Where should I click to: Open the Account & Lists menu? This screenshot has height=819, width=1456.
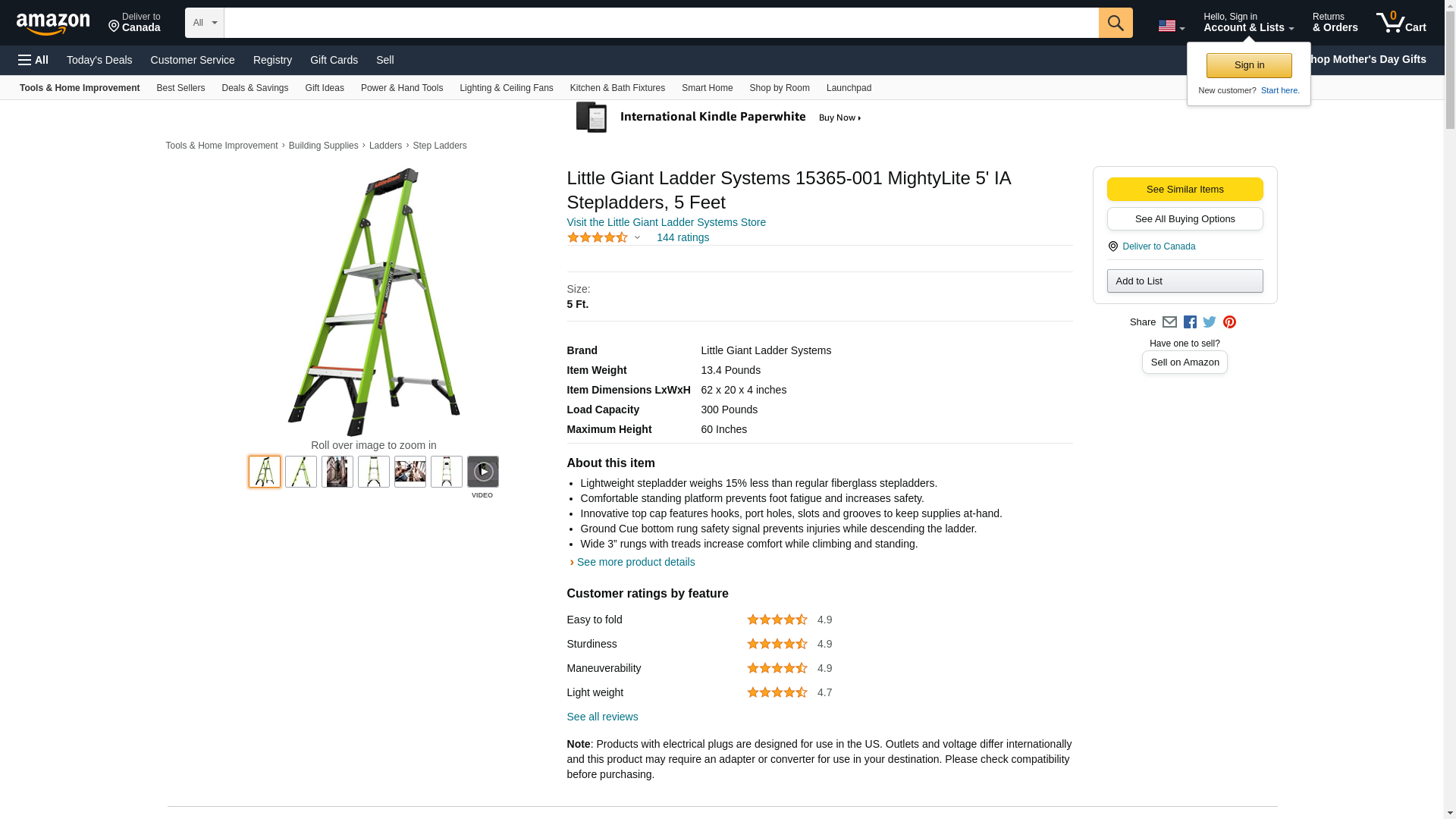1247,23
